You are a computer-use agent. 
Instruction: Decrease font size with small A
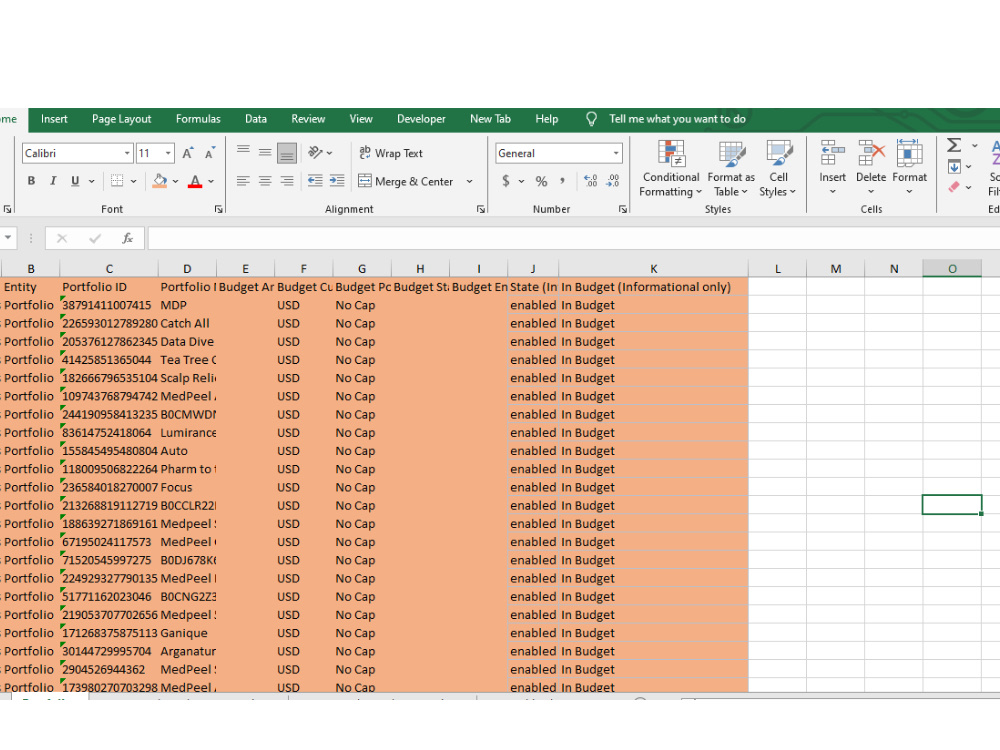209,153
